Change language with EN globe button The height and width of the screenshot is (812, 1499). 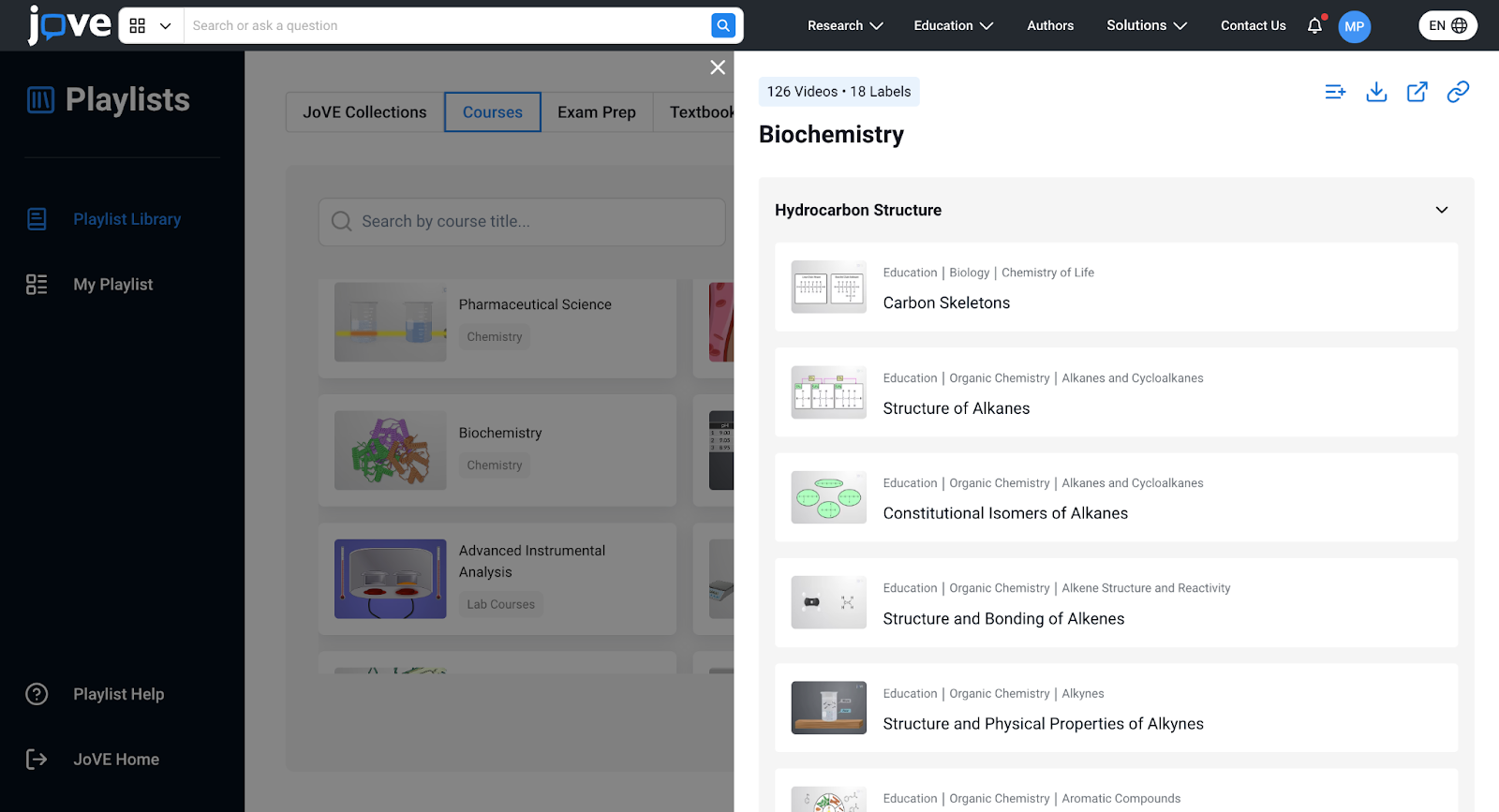click(x=1447, y=25)
